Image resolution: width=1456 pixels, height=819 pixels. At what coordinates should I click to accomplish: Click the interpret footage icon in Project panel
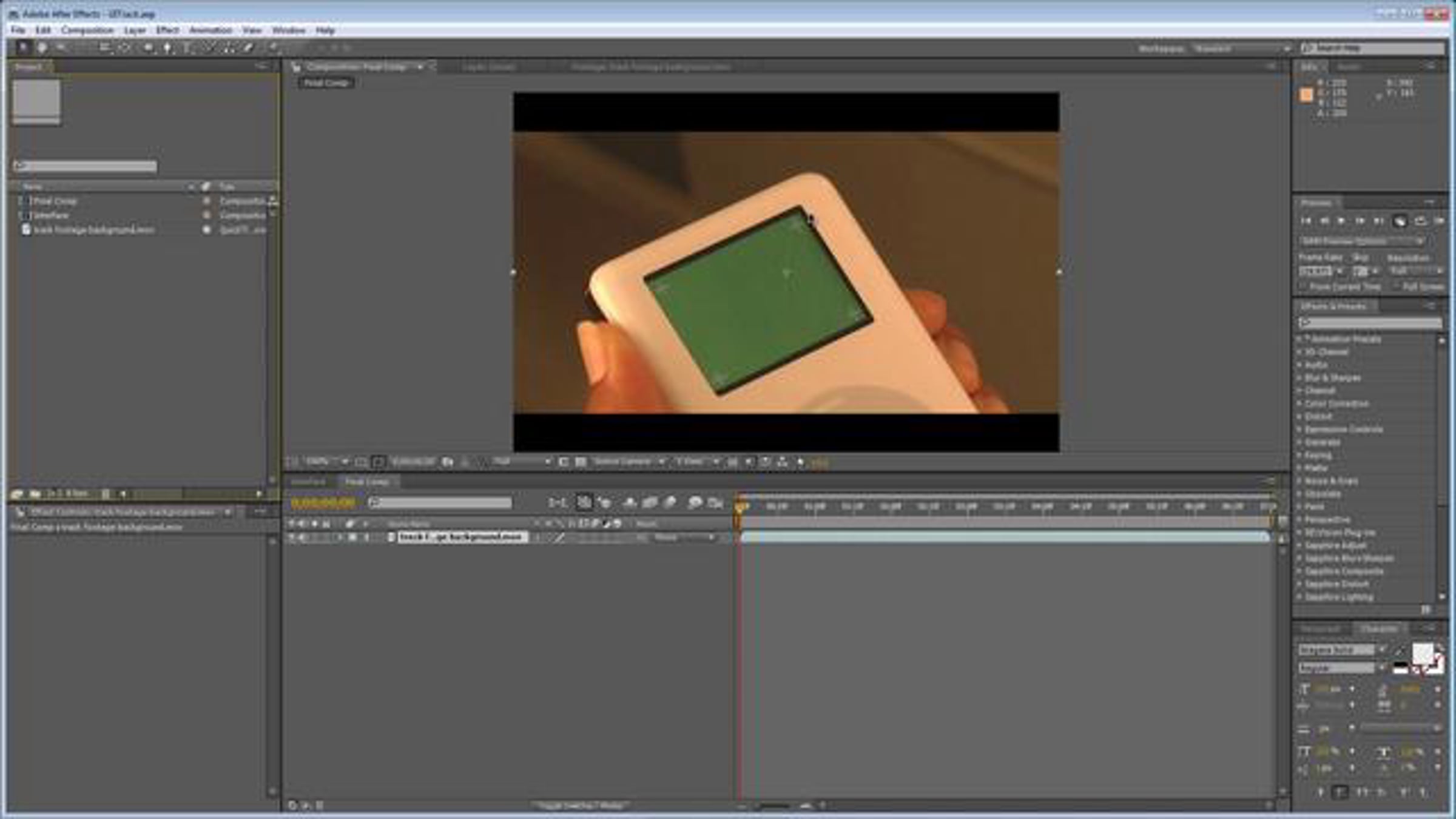click(16, 494)
